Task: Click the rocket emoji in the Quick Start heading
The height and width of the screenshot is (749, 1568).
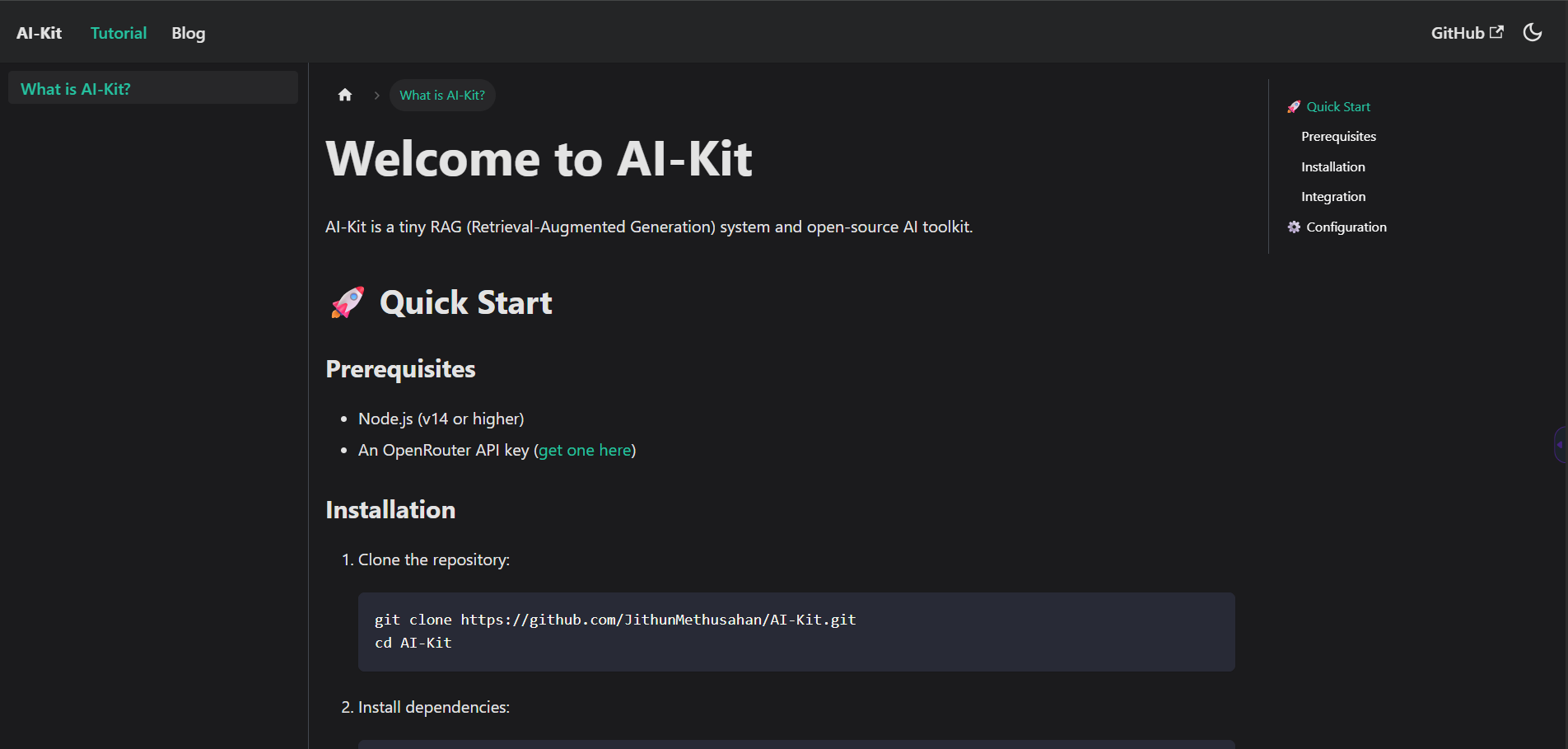Action: coord(347,302)
